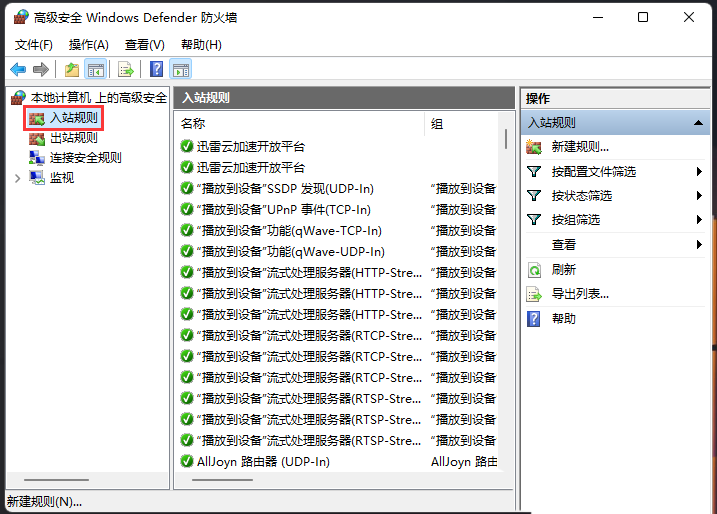Collapse the 入站规则 actions section

click(x=698, y=123)
